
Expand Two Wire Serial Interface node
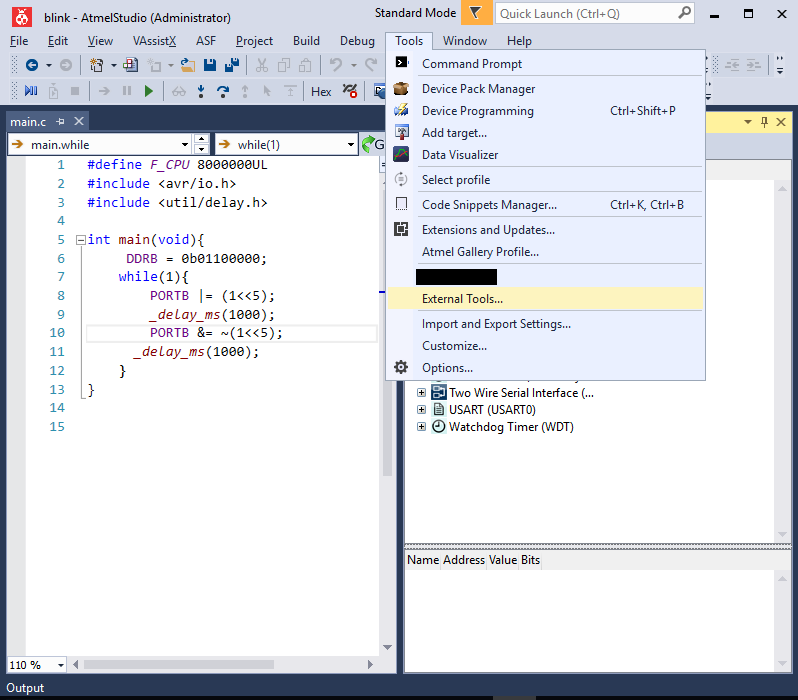point(421,393)
